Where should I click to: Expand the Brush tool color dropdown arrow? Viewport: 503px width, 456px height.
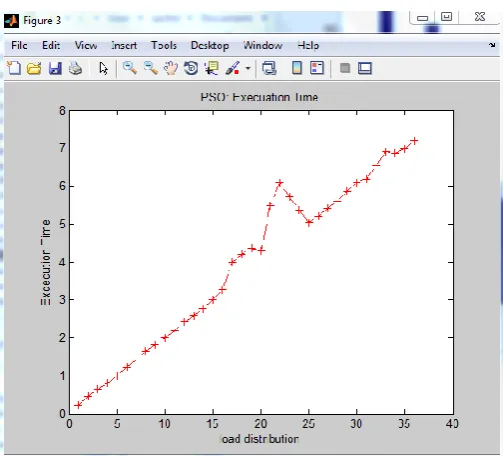pyautogui.click(x=248, y=69)
